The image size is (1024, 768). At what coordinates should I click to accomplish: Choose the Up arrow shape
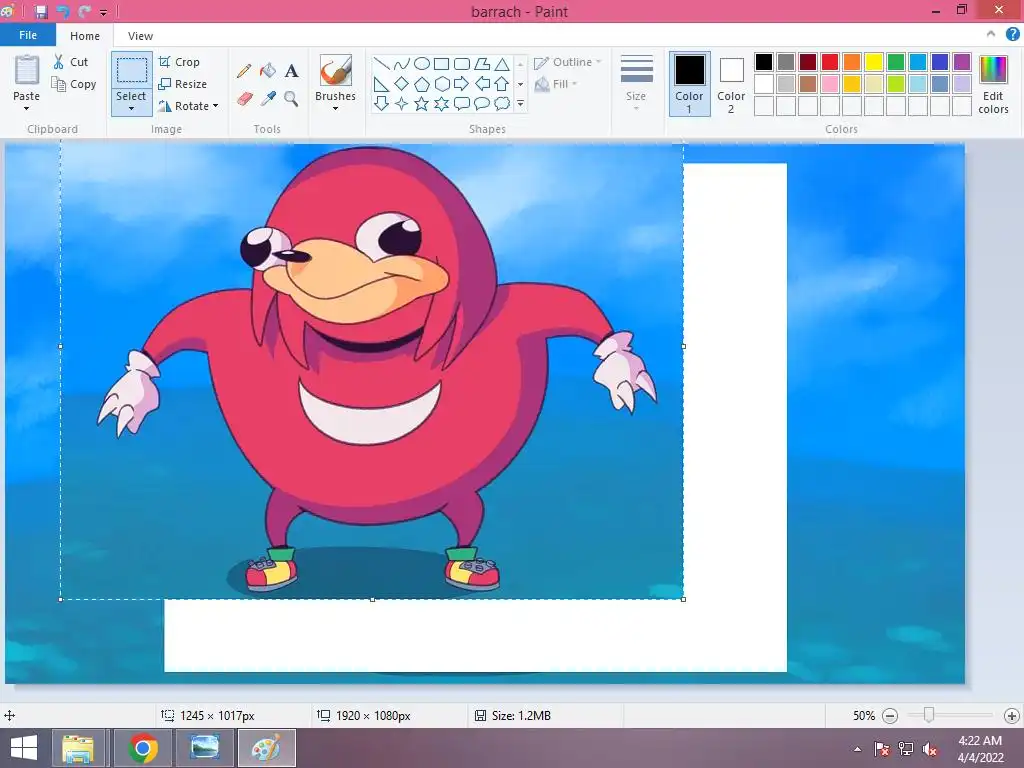tap(502, 84)
